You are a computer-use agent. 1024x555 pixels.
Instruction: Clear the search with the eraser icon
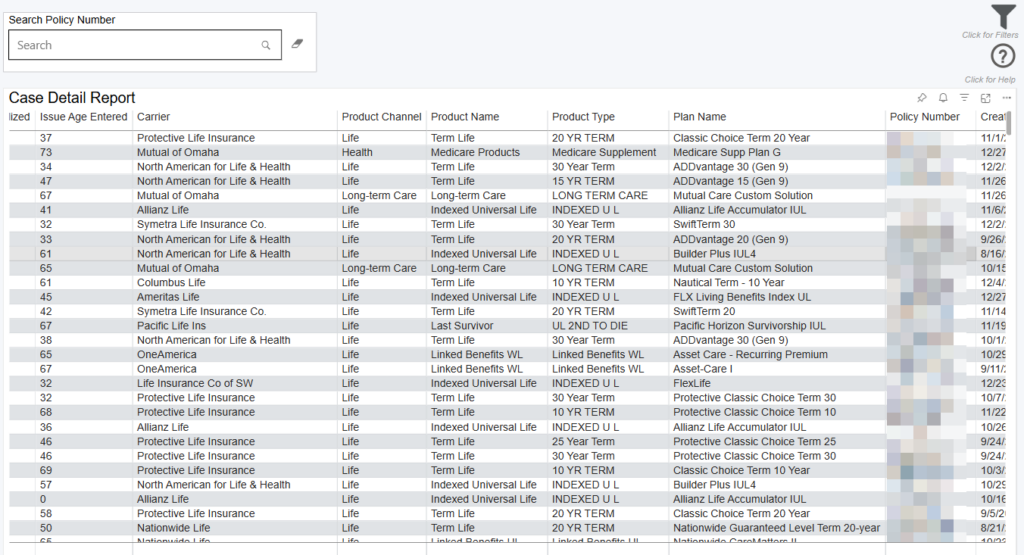(296, 45)
